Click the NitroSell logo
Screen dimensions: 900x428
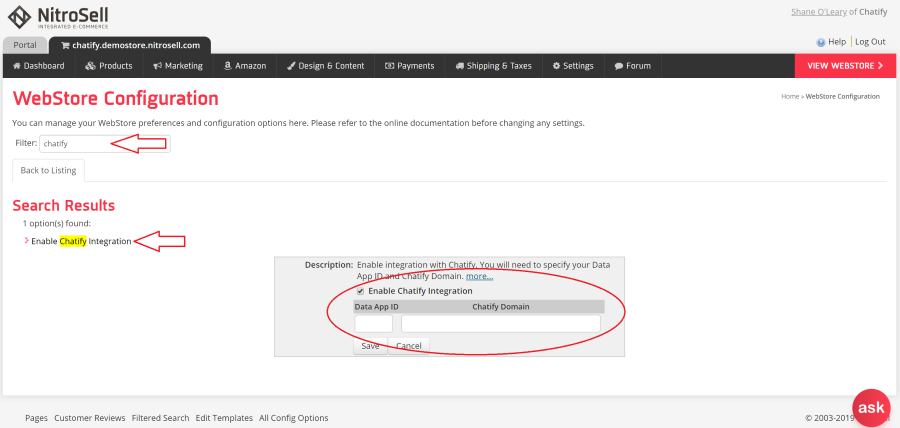(58, 17)
